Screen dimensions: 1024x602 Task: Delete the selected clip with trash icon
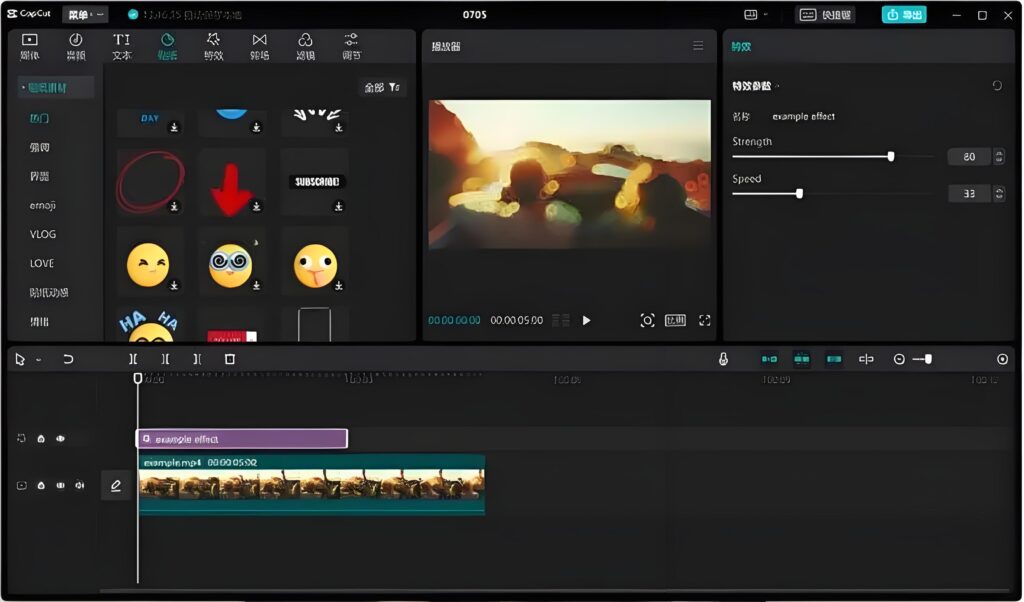click(230, 359)
